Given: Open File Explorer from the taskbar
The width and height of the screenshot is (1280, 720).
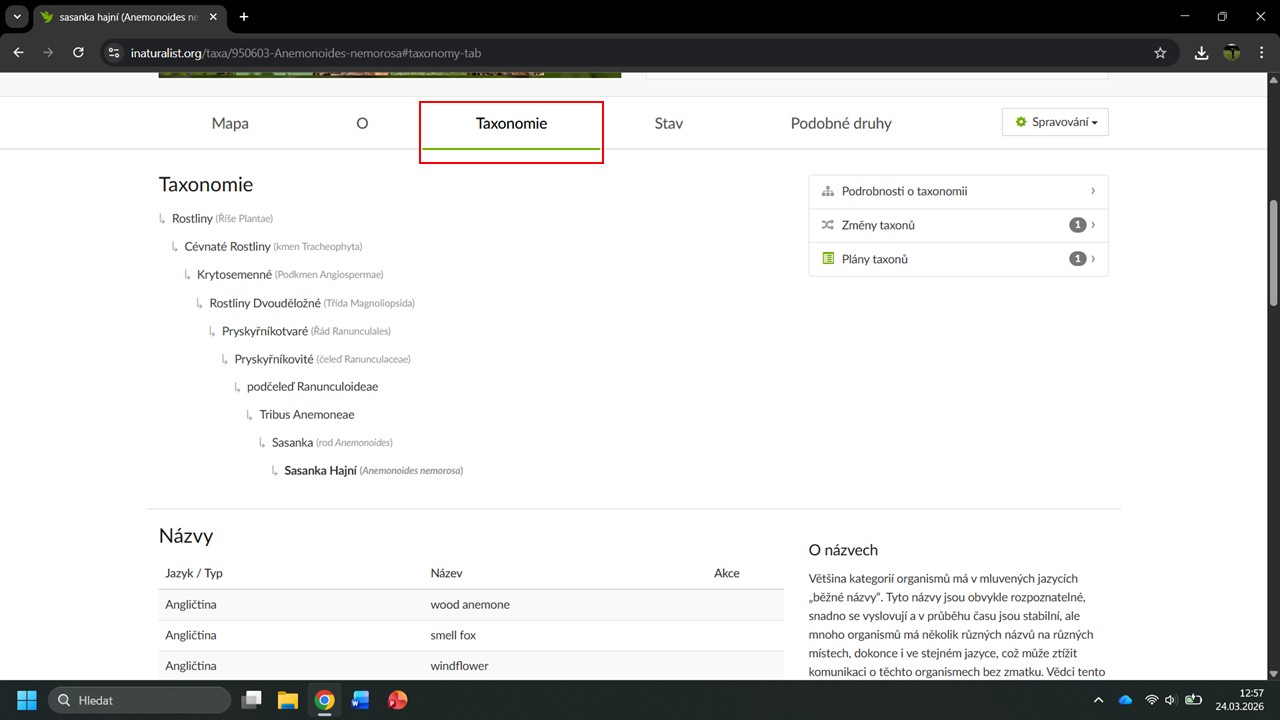Looking at the screenshot, I should pos(288,700).
